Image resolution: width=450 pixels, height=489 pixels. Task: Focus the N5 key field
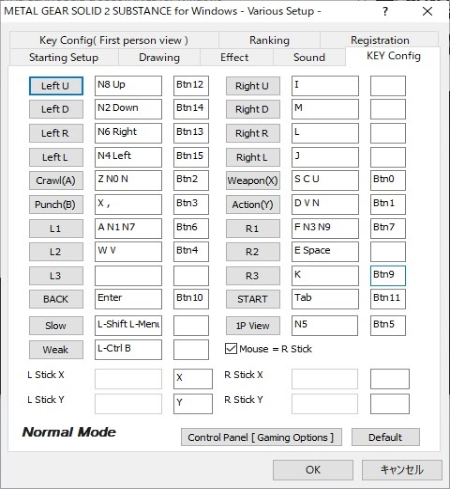coord(325,325)
